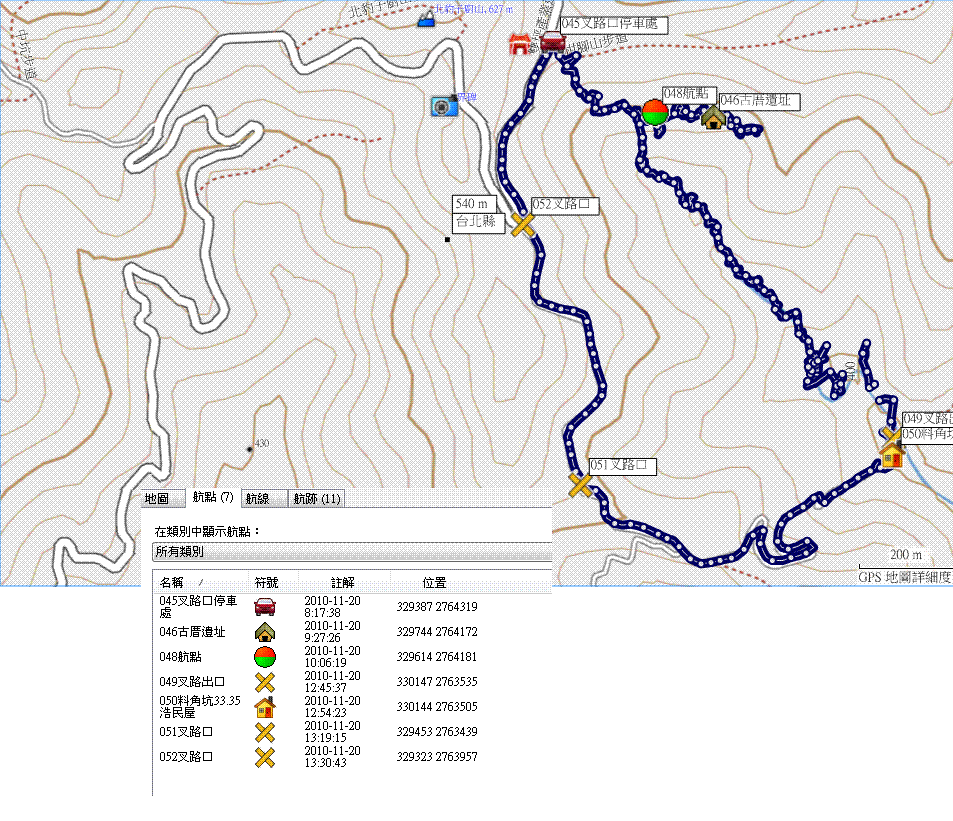
Task: Open the 航跡 (11) tab
Action: coord(316,498)
